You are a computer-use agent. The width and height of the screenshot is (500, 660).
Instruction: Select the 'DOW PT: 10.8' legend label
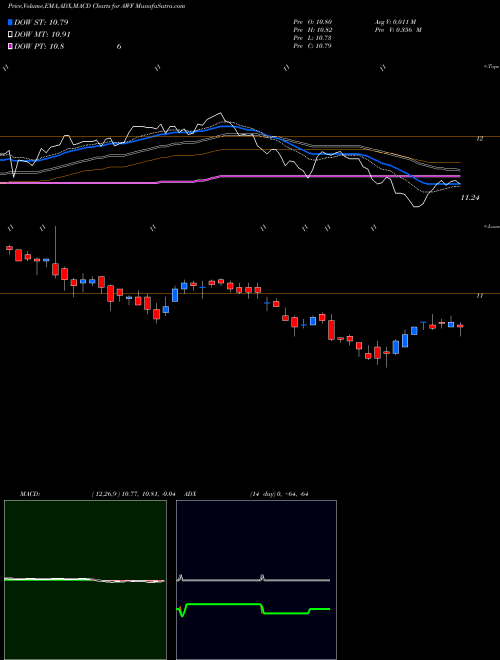pyautogui.click(x=39, y=46)
